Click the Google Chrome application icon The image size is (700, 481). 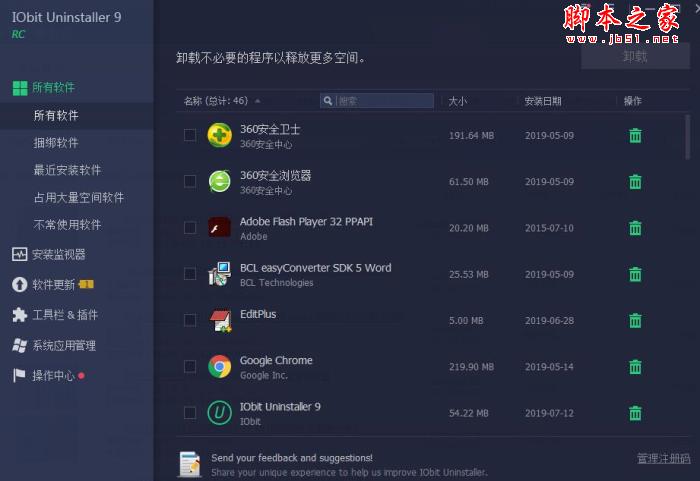220,367
